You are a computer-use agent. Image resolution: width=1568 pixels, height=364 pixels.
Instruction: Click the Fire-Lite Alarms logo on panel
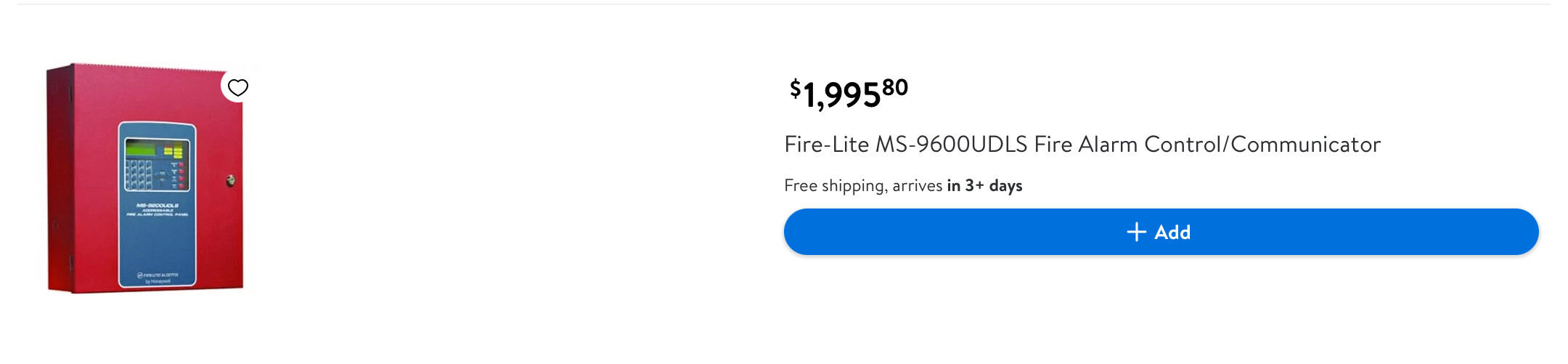pos(158,277)
